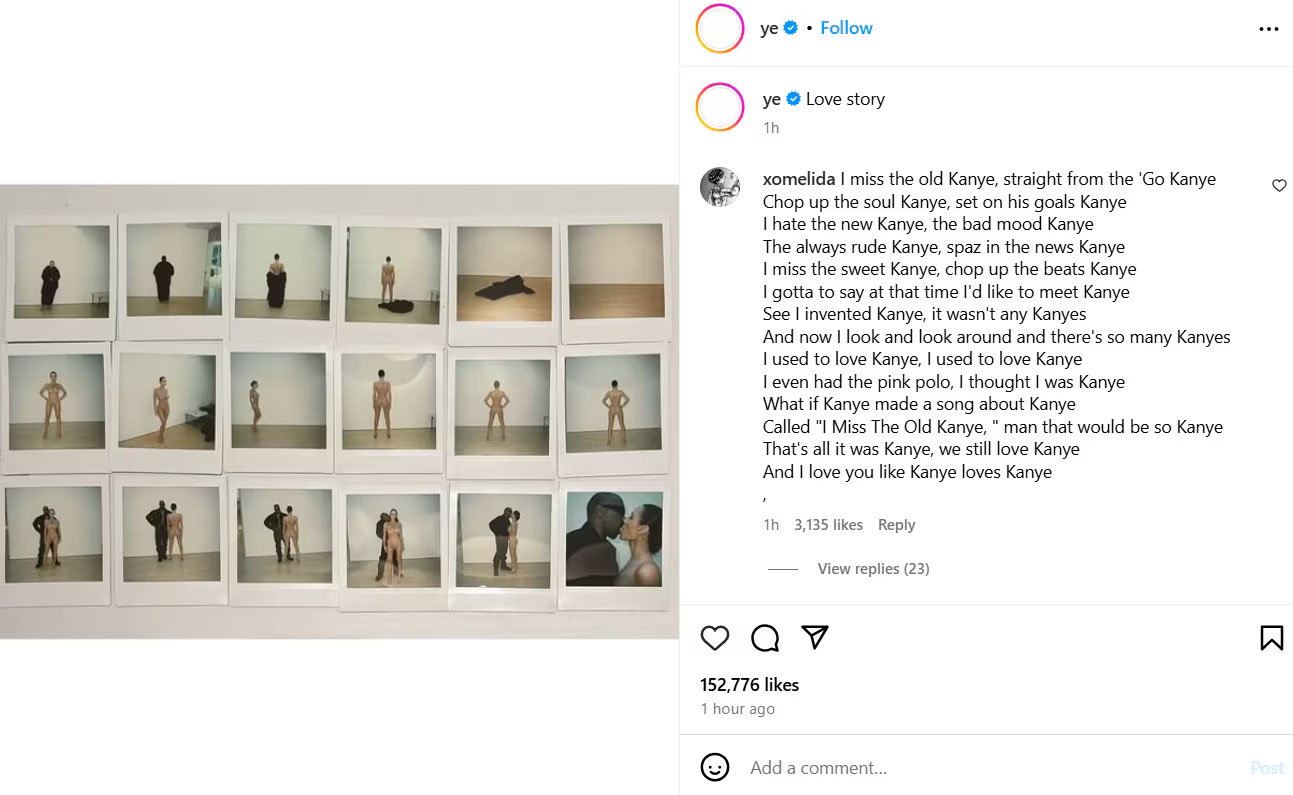The width and height of the screenshot is (1293, 795).
Task: Follow the ye account
Action: [x=846, y=28]
